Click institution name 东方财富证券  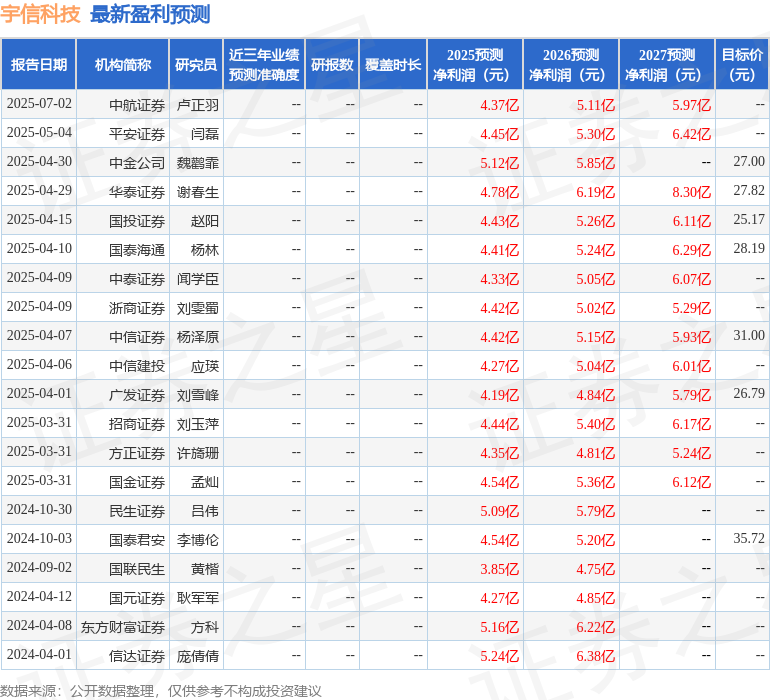pyautogui.click(x=123, y=627)
